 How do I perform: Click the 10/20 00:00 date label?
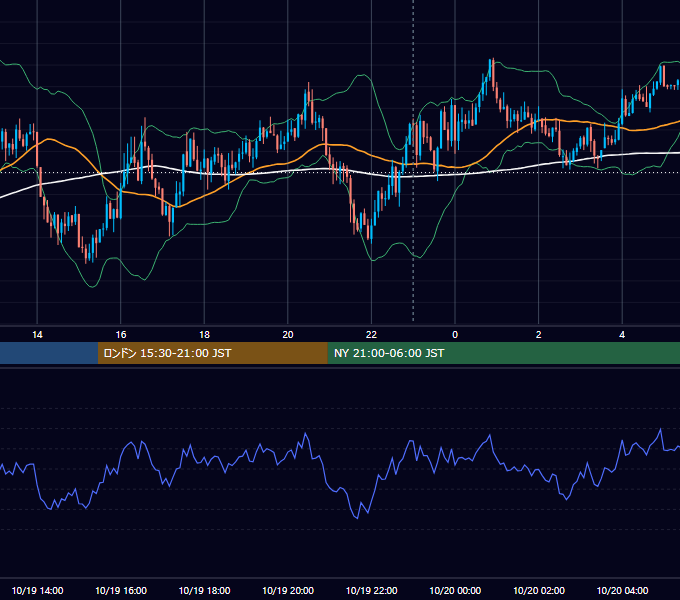pos(455,591)
